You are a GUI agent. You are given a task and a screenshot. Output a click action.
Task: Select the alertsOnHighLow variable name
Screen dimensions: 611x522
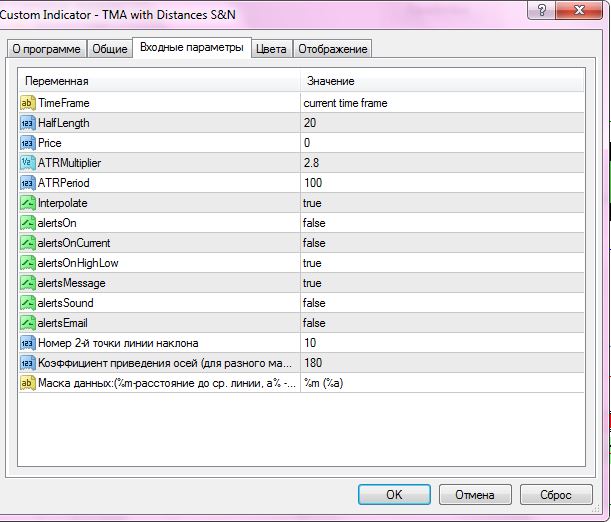[78, 263]
